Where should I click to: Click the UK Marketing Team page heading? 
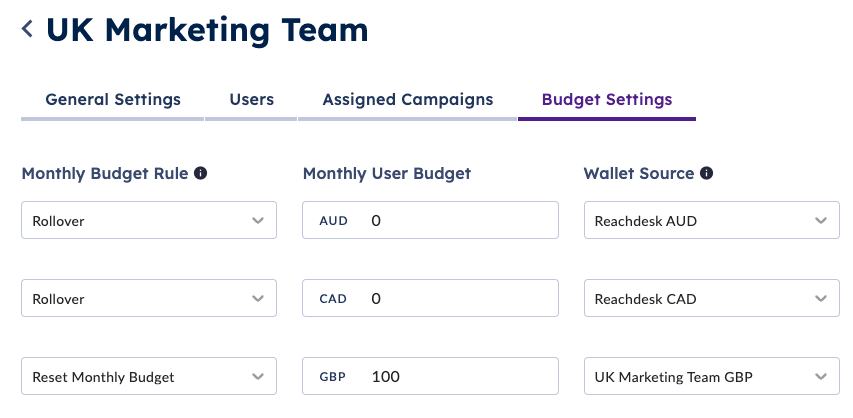(x=207, y=29)
